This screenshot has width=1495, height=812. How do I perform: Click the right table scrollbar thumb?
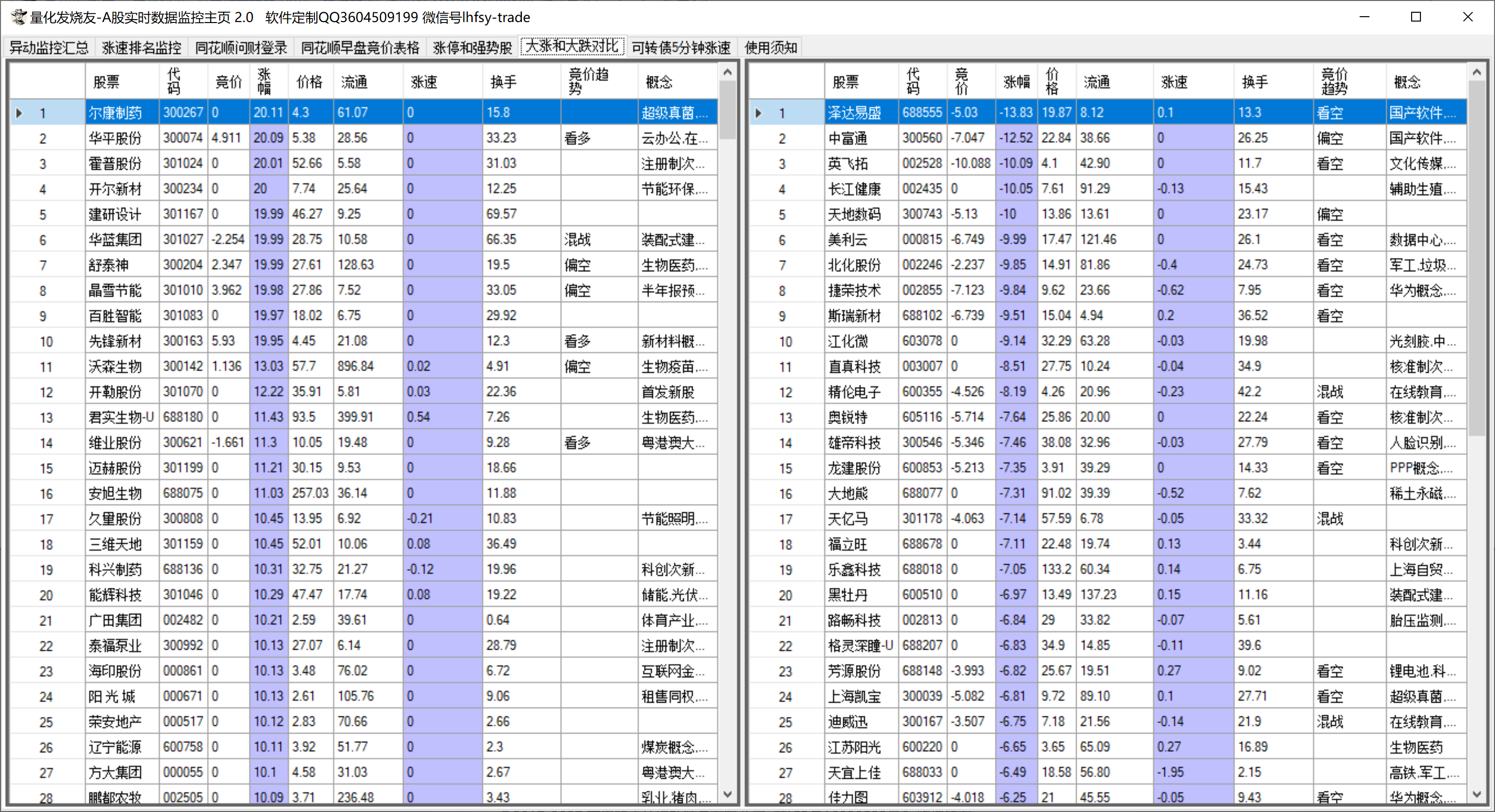[1477, 258]
